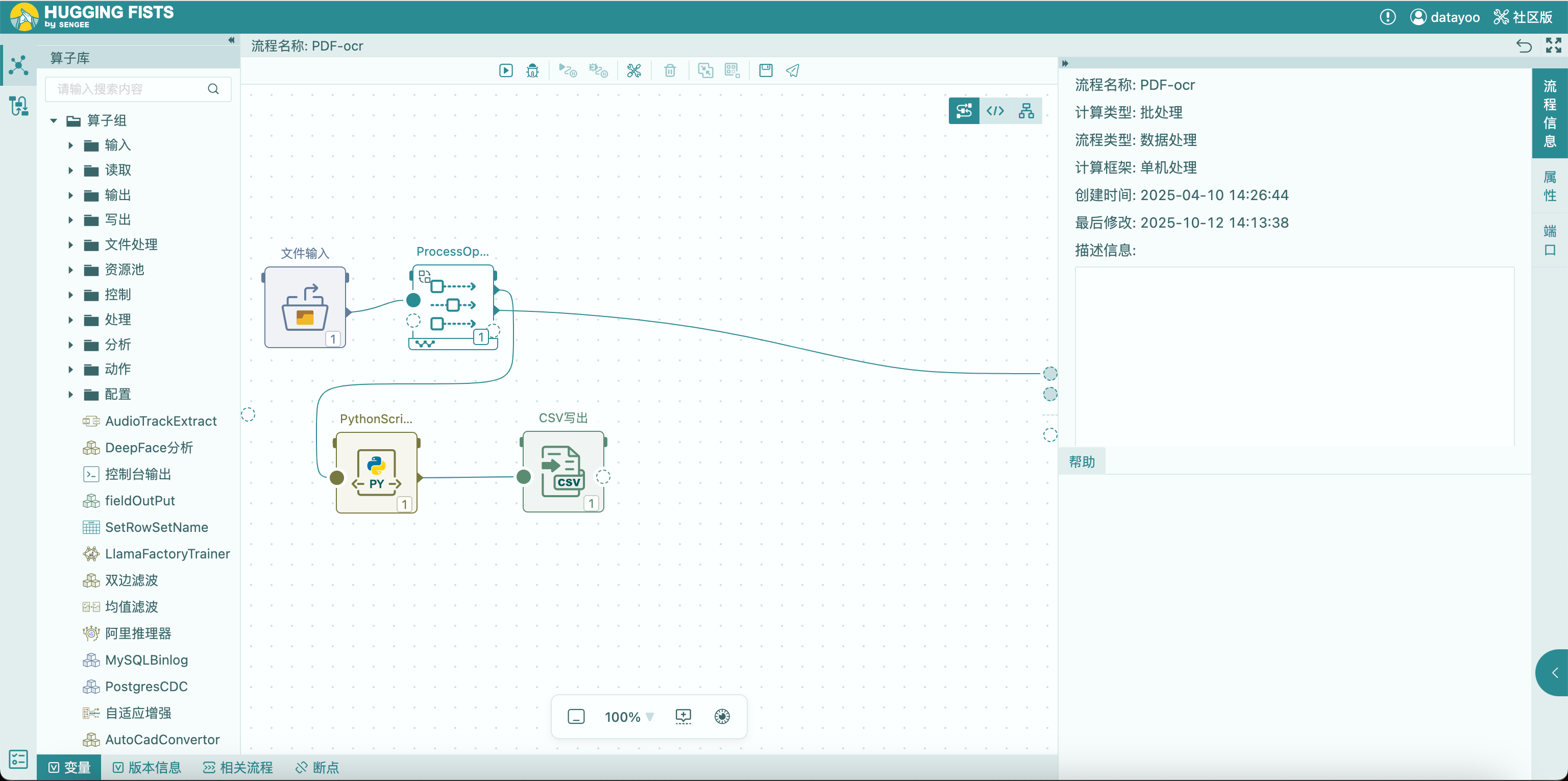
Task: Switch to the hierarchy layout view icon
Action: (x=1026, y=111)
